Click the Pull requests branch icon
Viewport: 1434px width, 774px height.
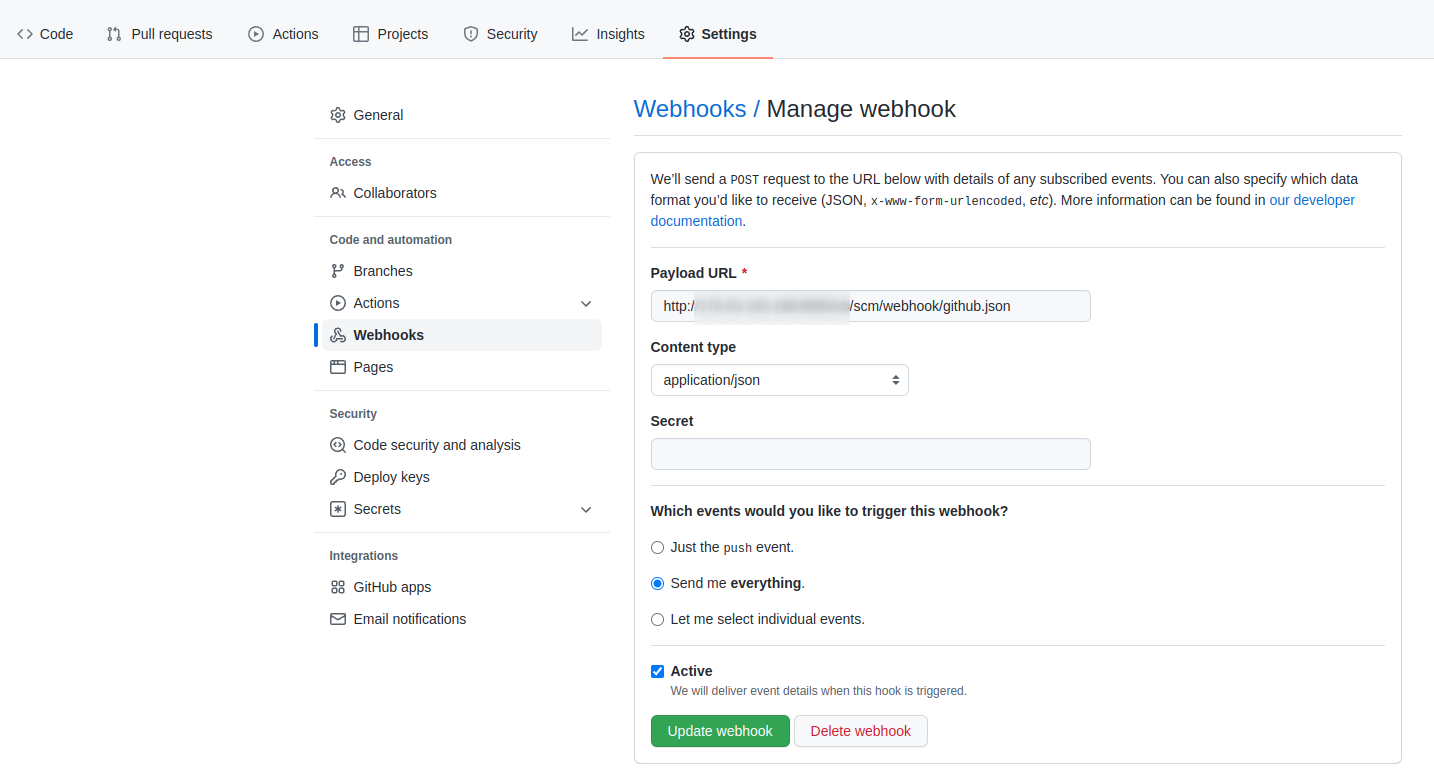coord(114,34)
